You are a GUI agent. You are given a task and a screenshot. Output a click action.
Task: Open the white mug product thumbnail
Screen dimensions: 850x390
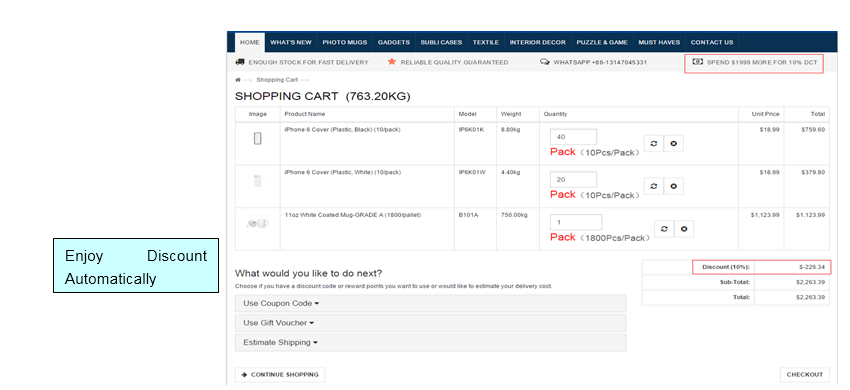coord(257,223)
